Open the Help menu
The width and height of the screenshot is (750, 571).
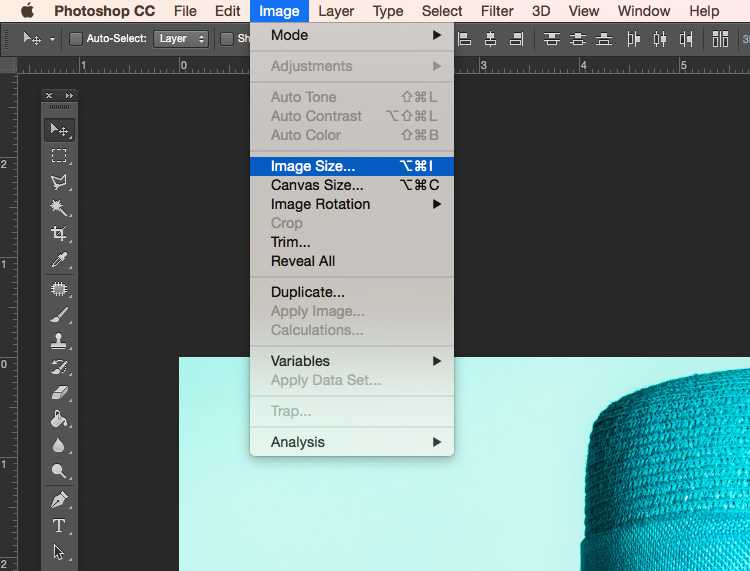point(704,11)
